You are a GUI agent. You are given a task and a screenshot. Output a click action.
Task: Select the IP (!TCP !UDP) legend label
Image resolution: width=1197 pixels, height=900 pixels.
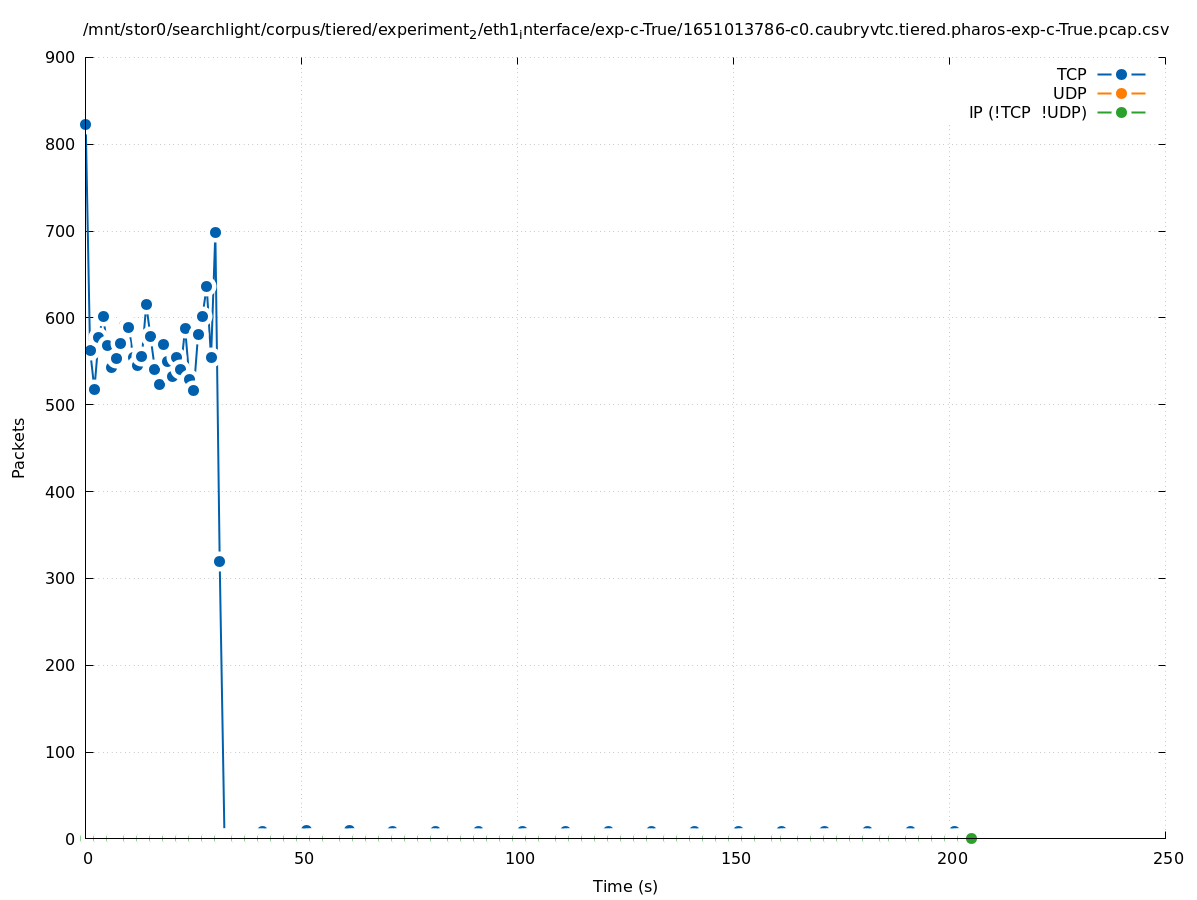click(1027, 112)
